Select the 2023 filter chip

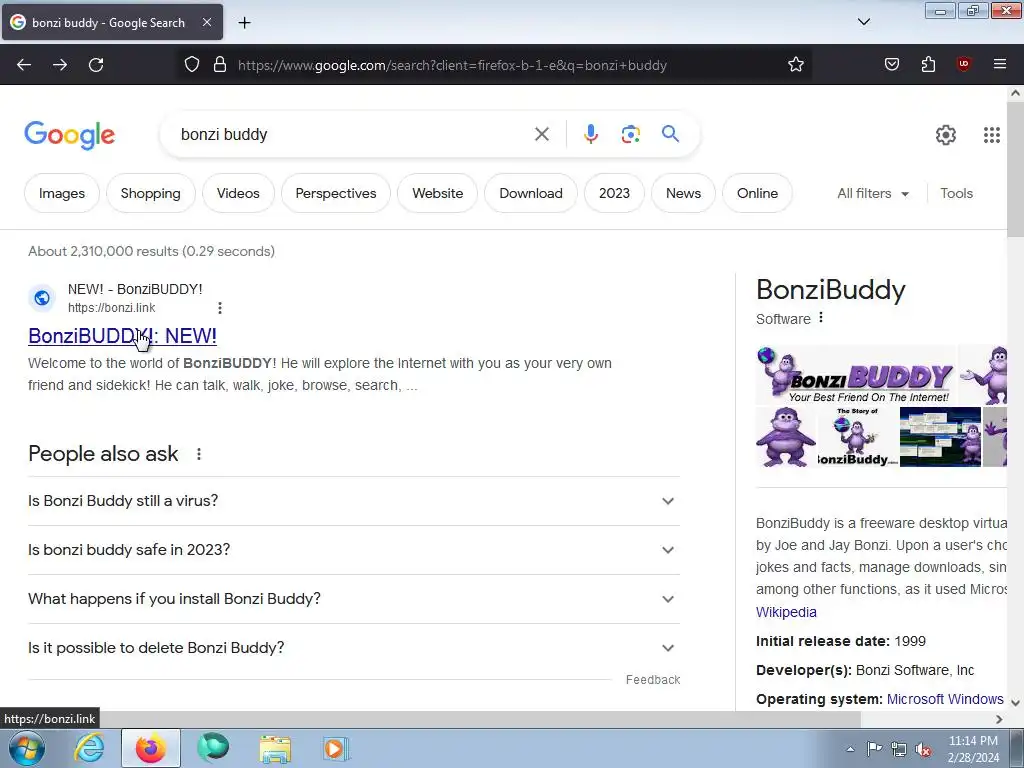click(615, 193)
